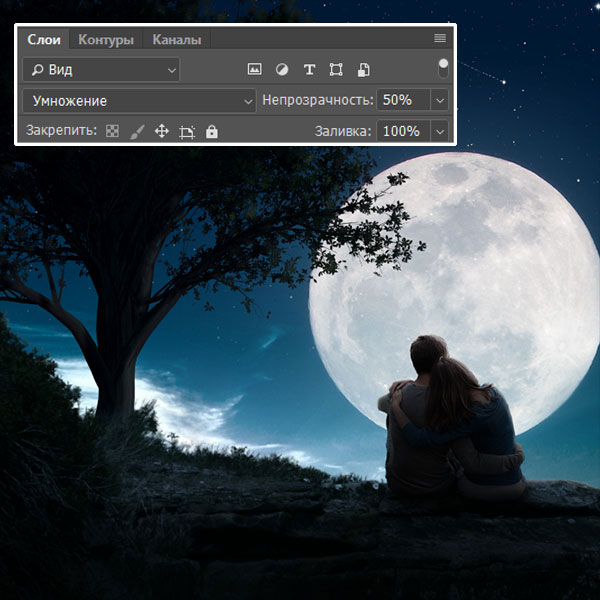
Task: Lock artboard nesting icon
Action: (x=187, y=132)
